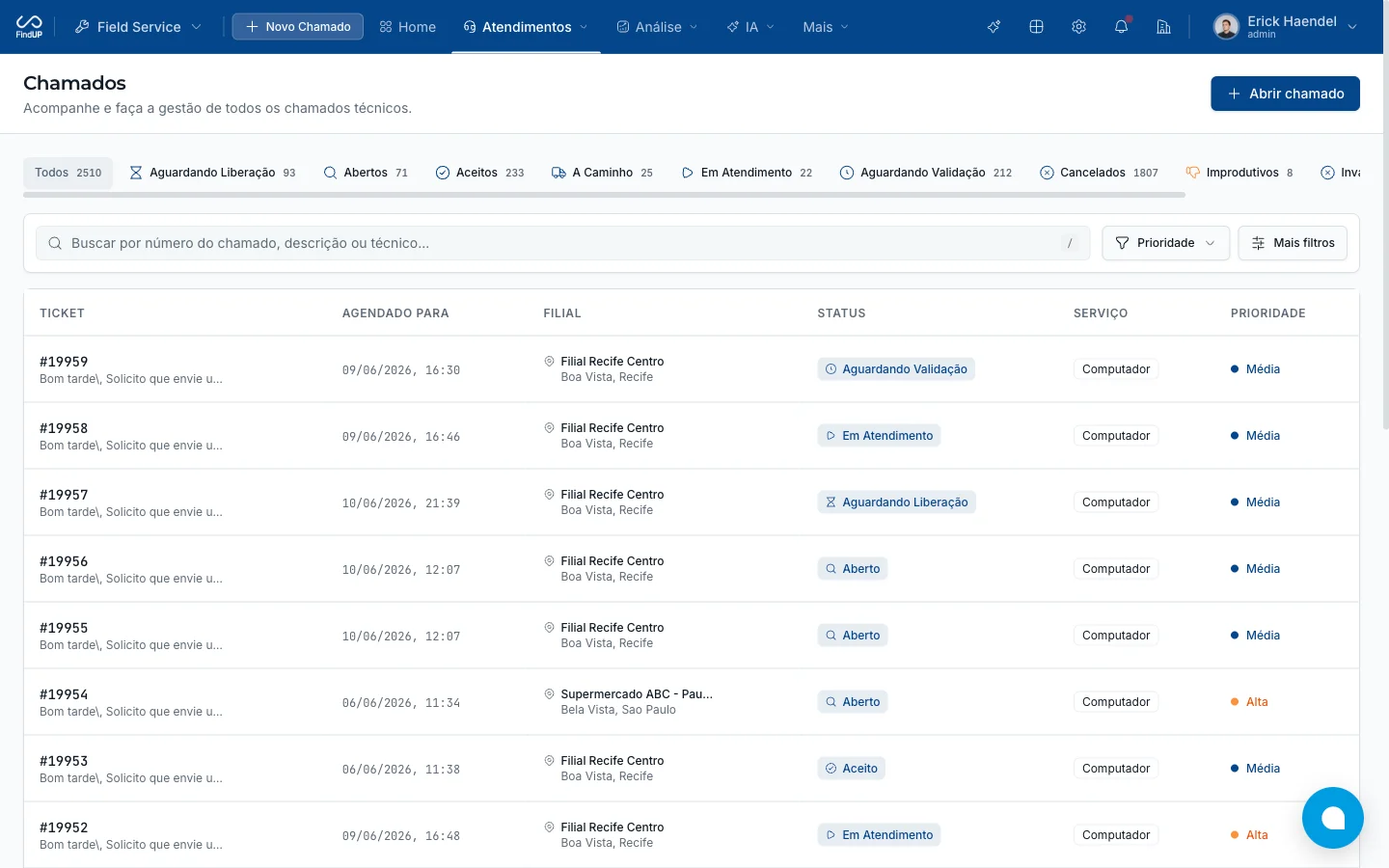This screenshot has width=1389, height=868.
Task: Click the tabs horizontal scrollbar
Action: pos(604,195)
